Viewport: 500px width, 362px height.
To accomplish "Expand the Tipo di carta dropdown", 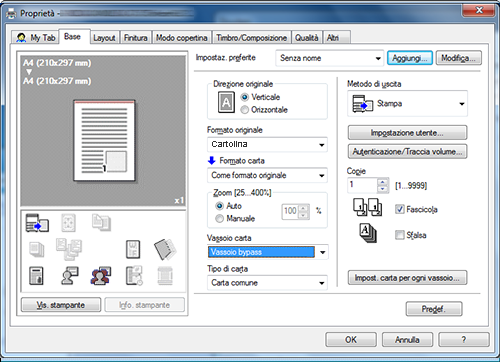I will click(x=267, y=283).
